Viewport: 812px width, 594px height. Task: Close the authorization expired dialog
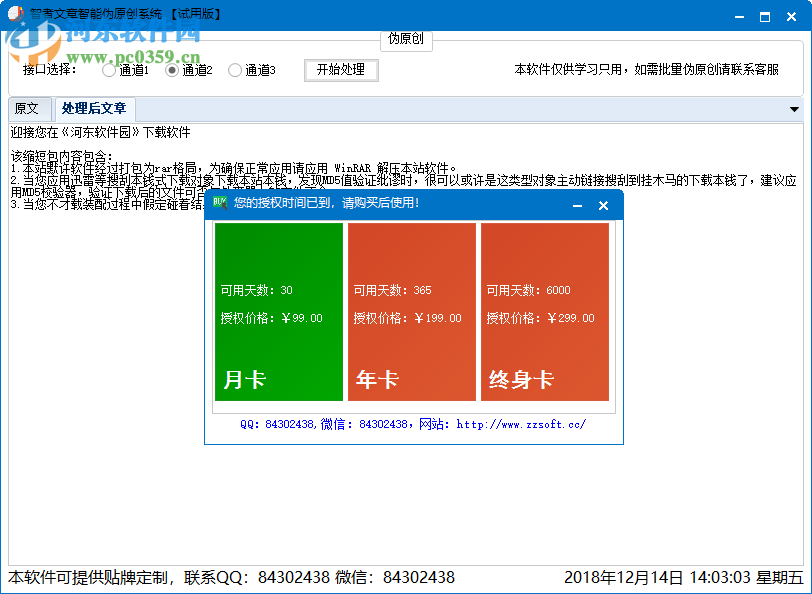click(603, 206)
